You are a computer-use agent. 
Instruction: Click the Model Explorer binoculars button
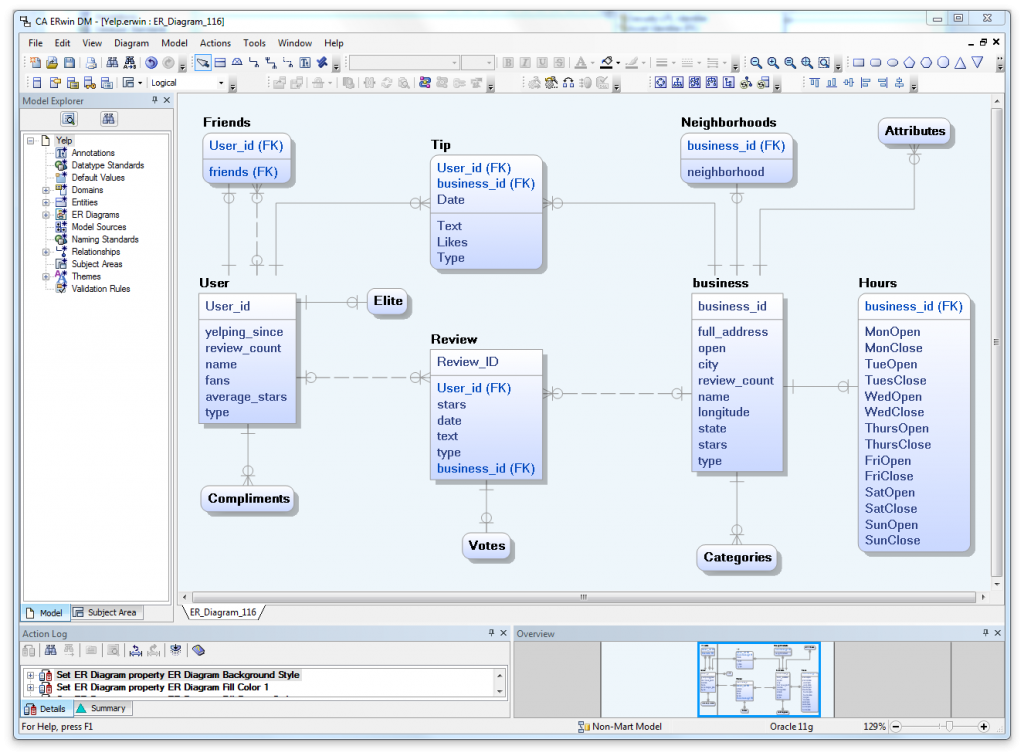tap(108, 119)
